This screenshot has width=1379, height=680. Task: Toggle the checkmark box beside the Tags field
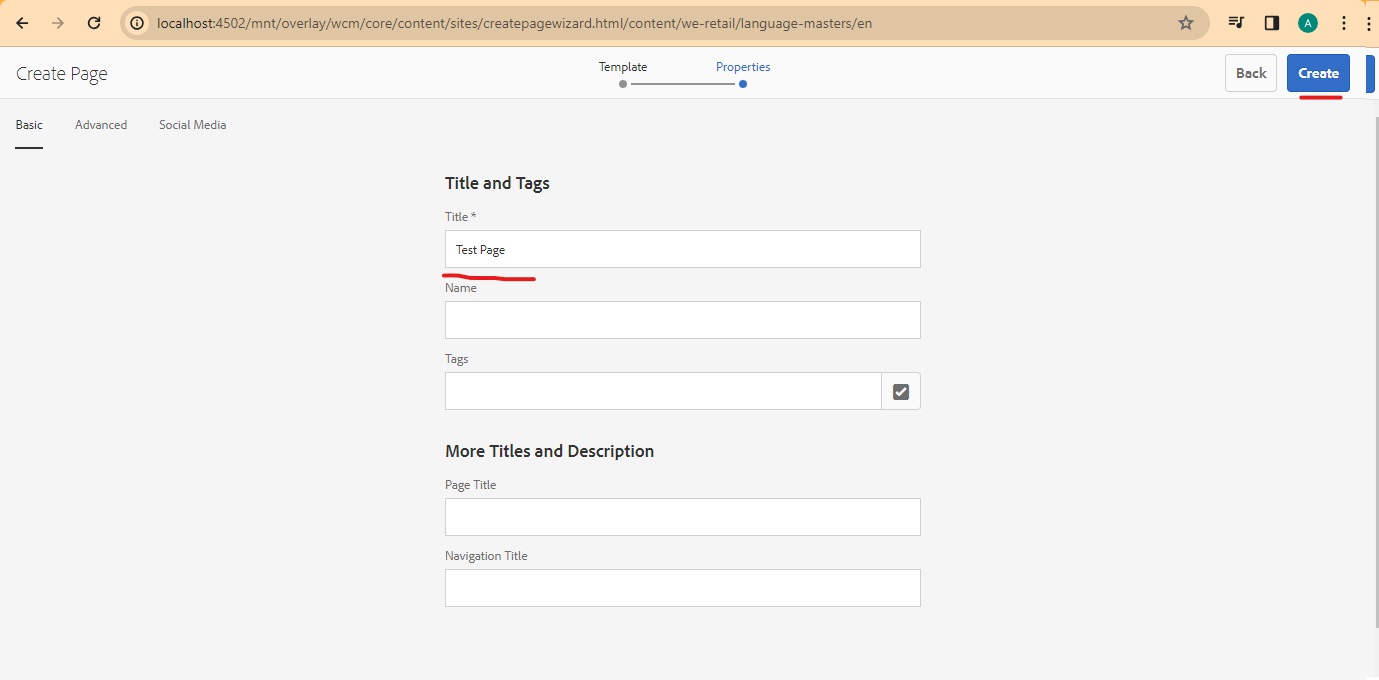(x=900, y=391)
